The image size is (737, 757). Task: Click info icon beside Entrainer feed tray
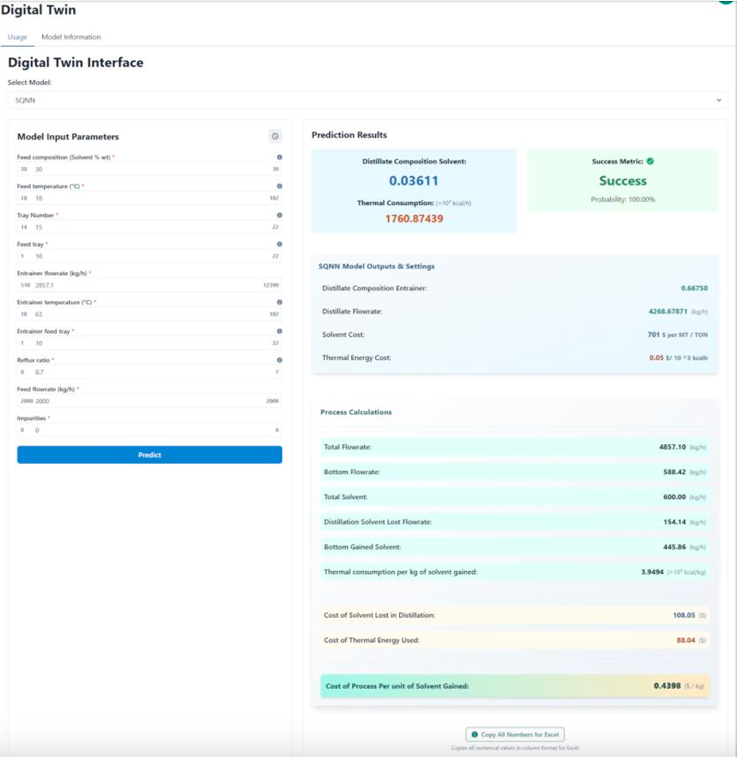click(x=279, y=331)
